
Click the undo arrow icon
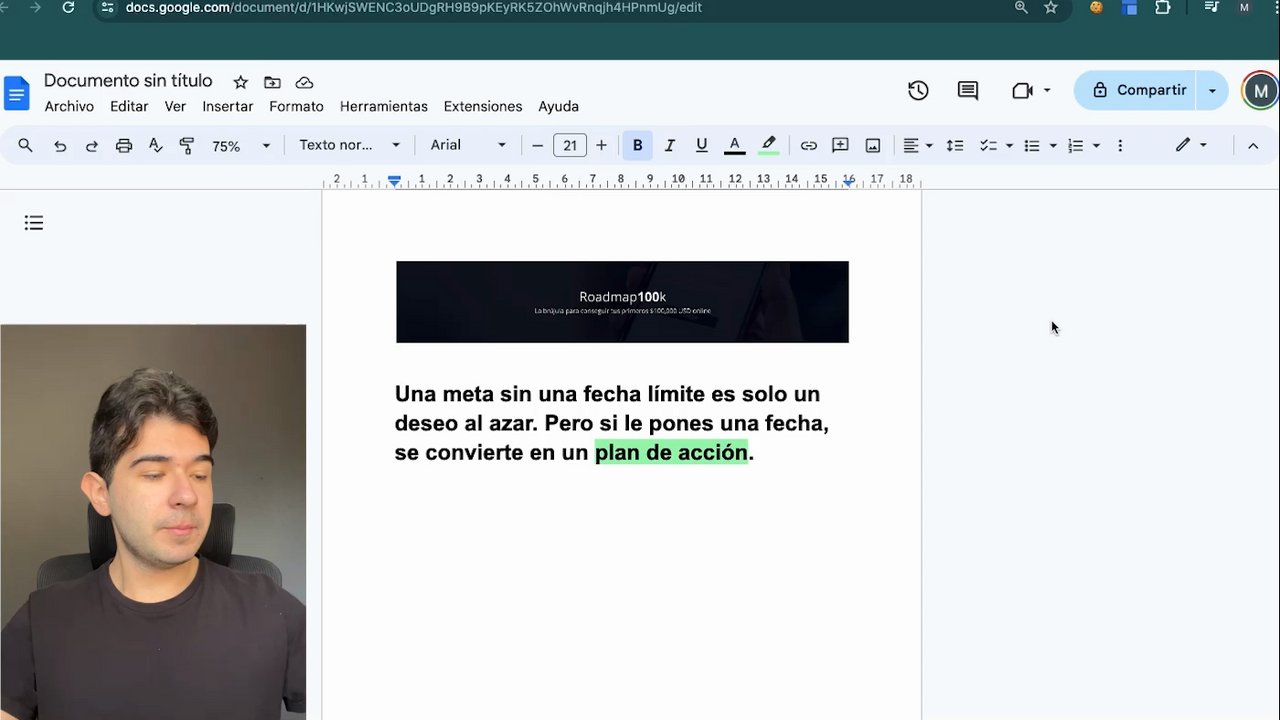pyautogui.click(x=60, y=146)
